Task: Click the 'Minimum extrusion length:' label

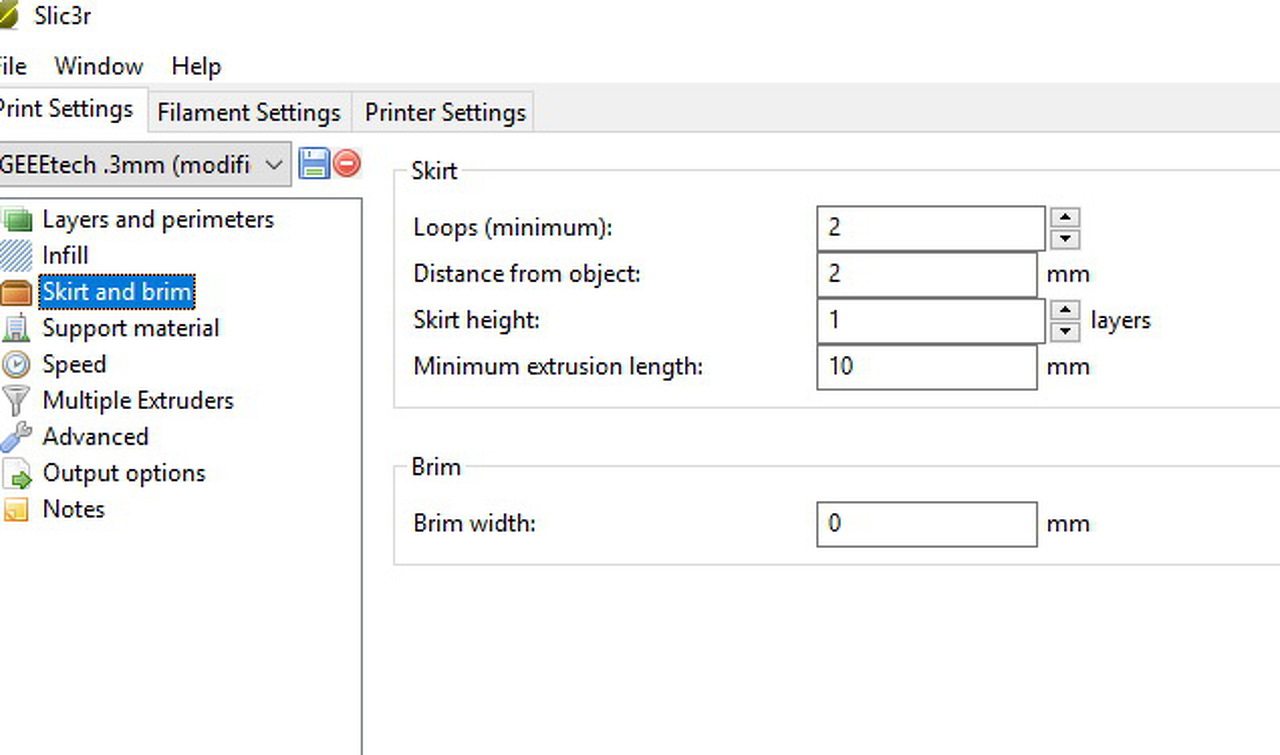Action: [558, 367]
